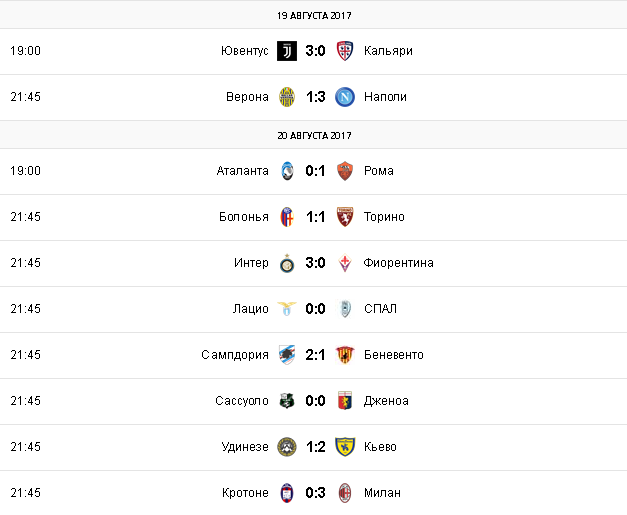627x515 pixels.
Task: Click the Juventus club logo
Action: tap(287, 51)
